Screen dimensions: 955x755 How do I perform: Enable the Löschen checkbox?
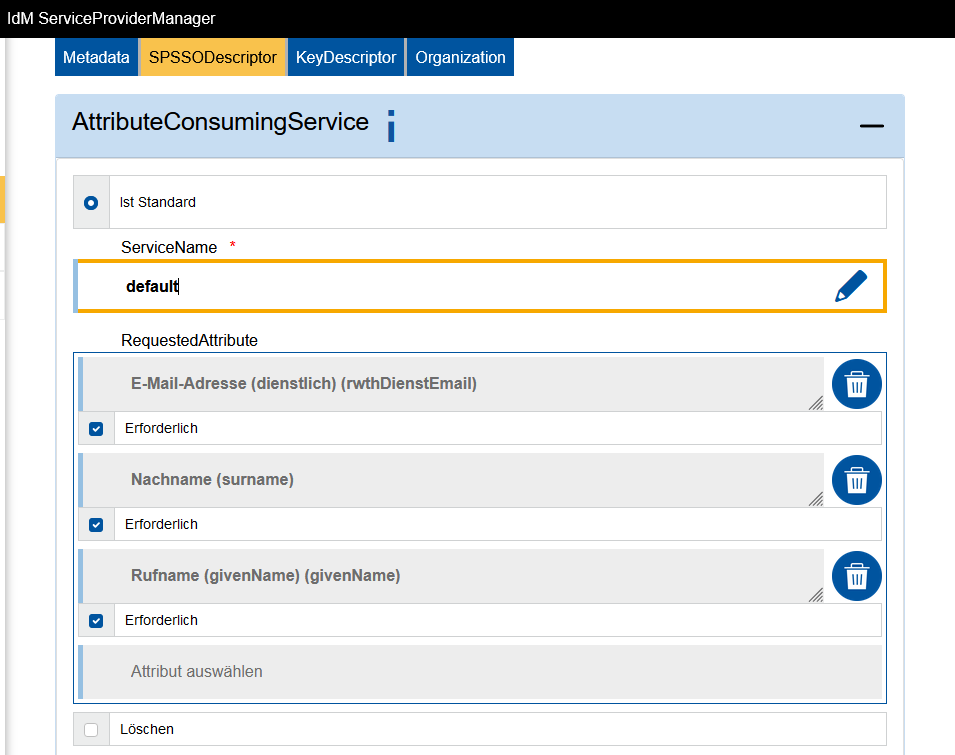[91, 729]
